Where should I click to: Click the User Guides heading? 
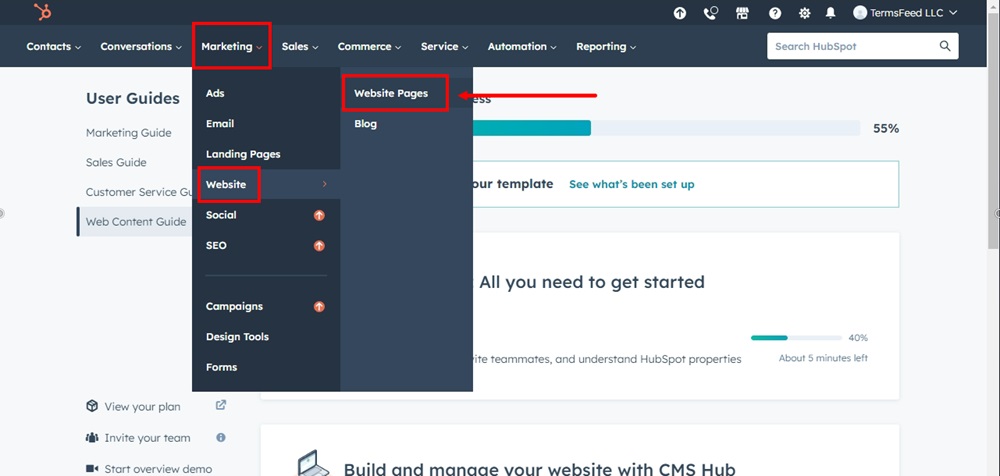(133, 98)
